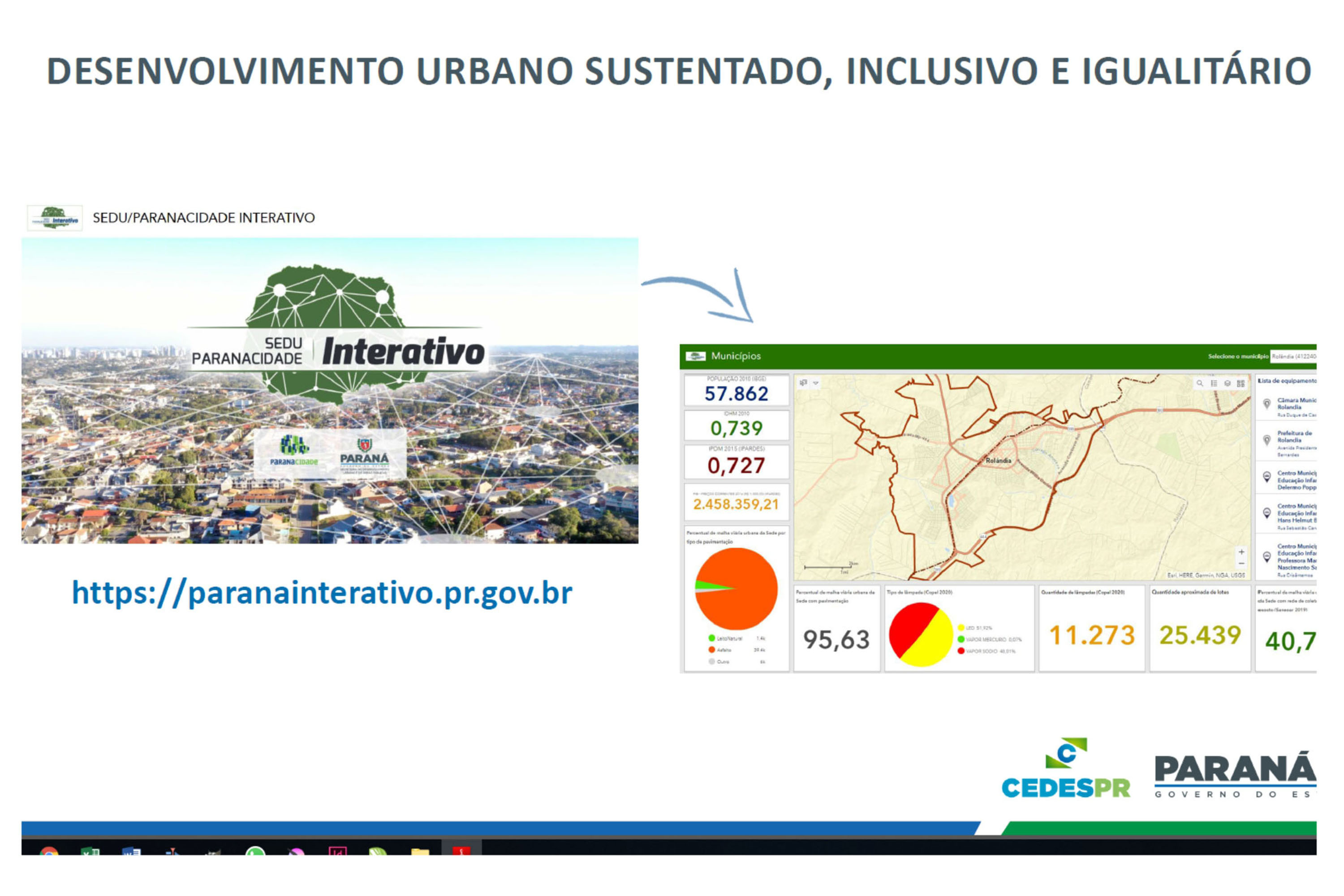Viewport: 1344px width, 896px height.
Task: Click the paved road percentage 95,63
Action: pos(836,639)
